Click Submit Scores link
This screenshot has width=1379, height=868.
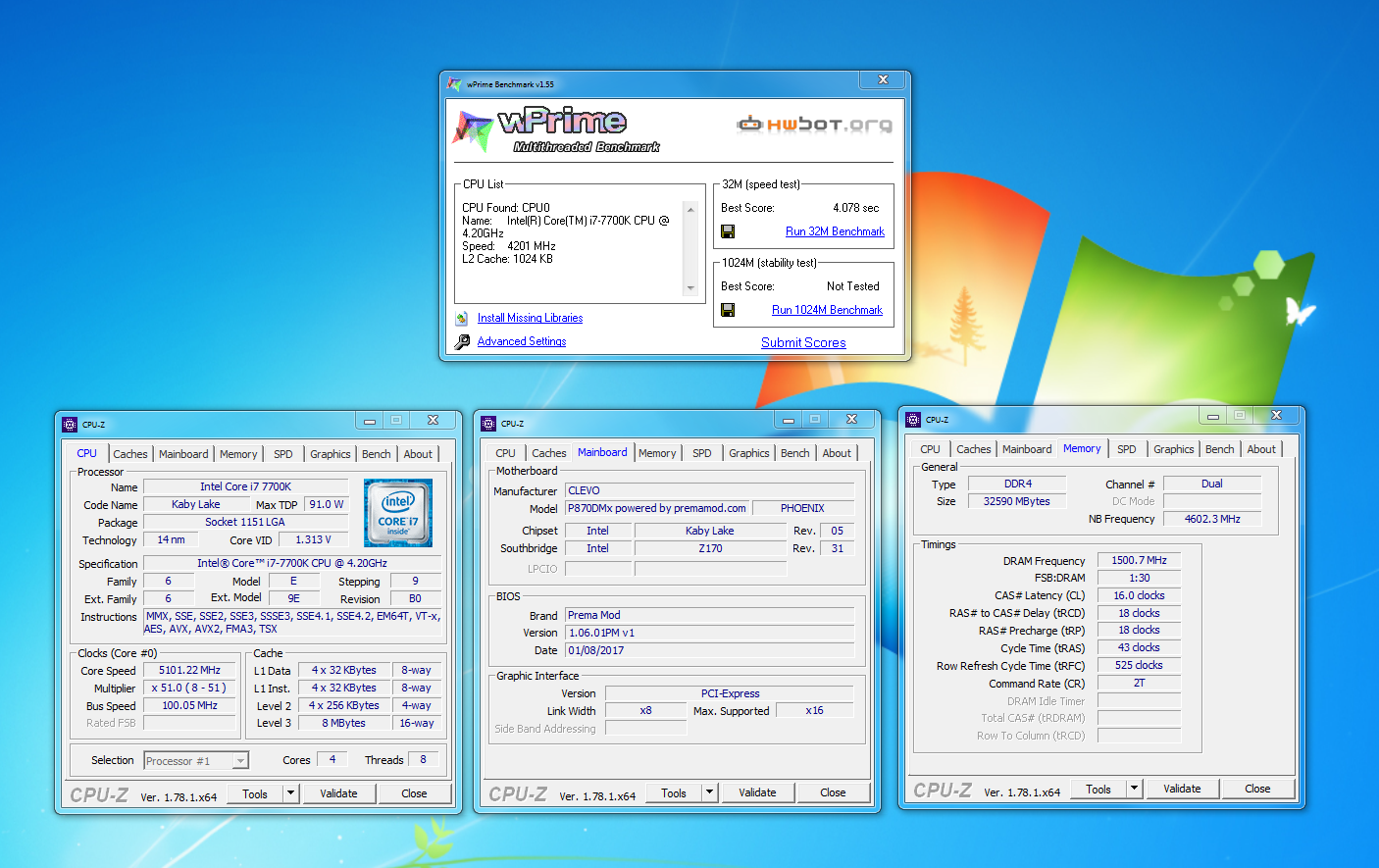tap(803, 342)
